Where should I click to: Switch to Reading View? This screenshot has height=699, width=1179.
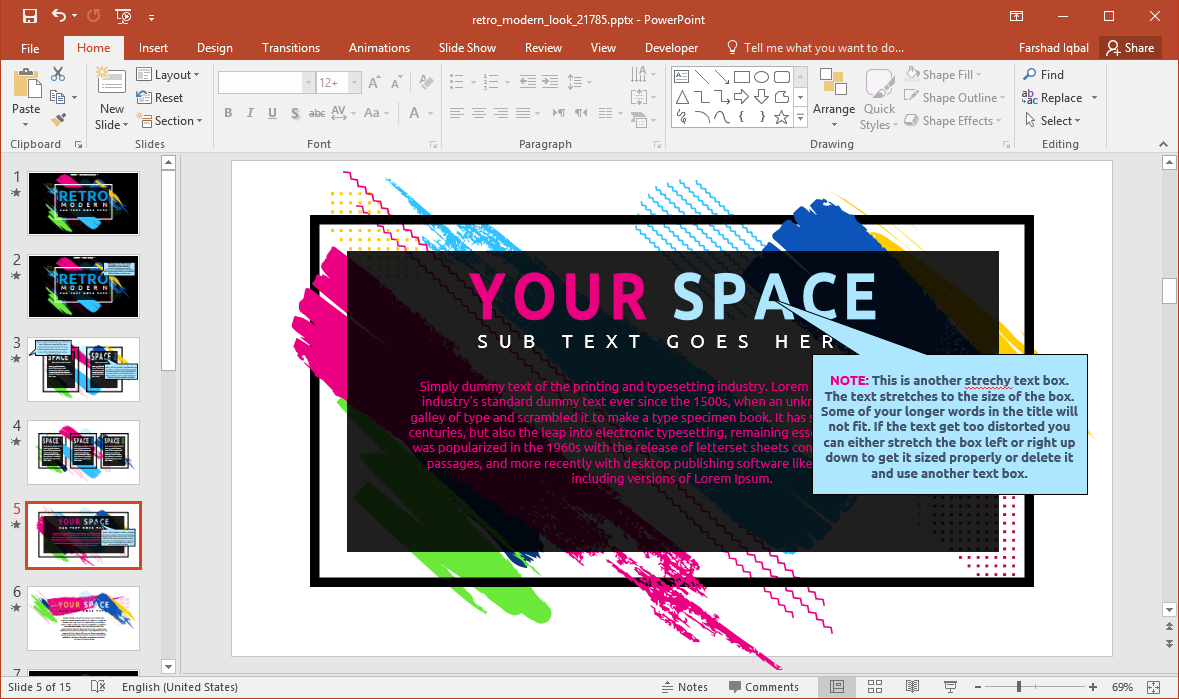[x=912, y=686]
